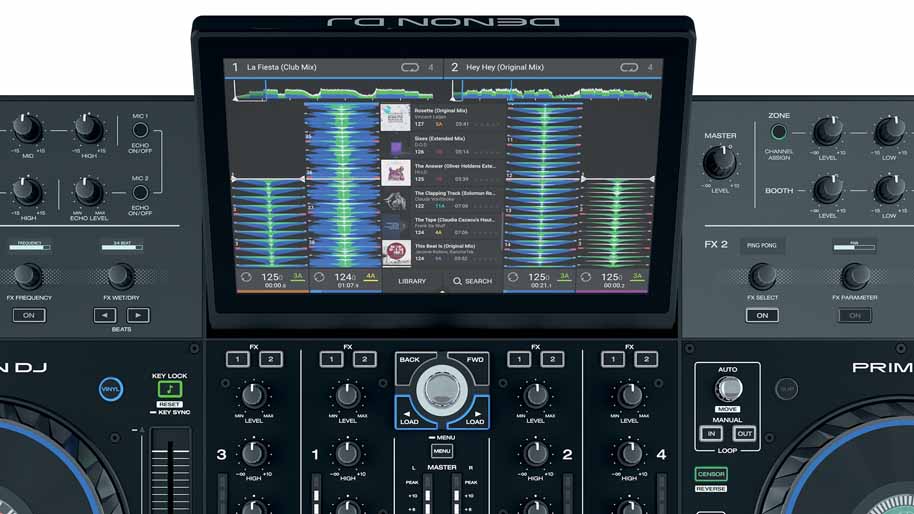
Task: Tap deck 2 track overview waveform
Action: [x=552, y=93]
